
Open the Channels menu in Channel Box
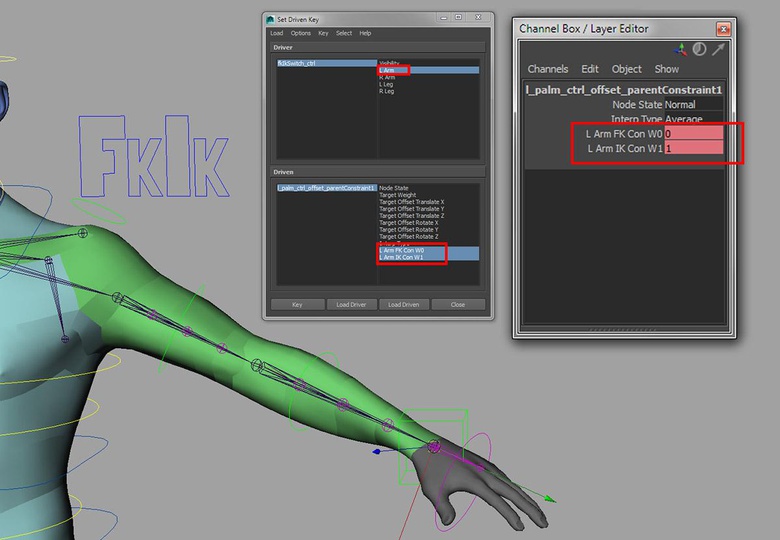(547, 69)
